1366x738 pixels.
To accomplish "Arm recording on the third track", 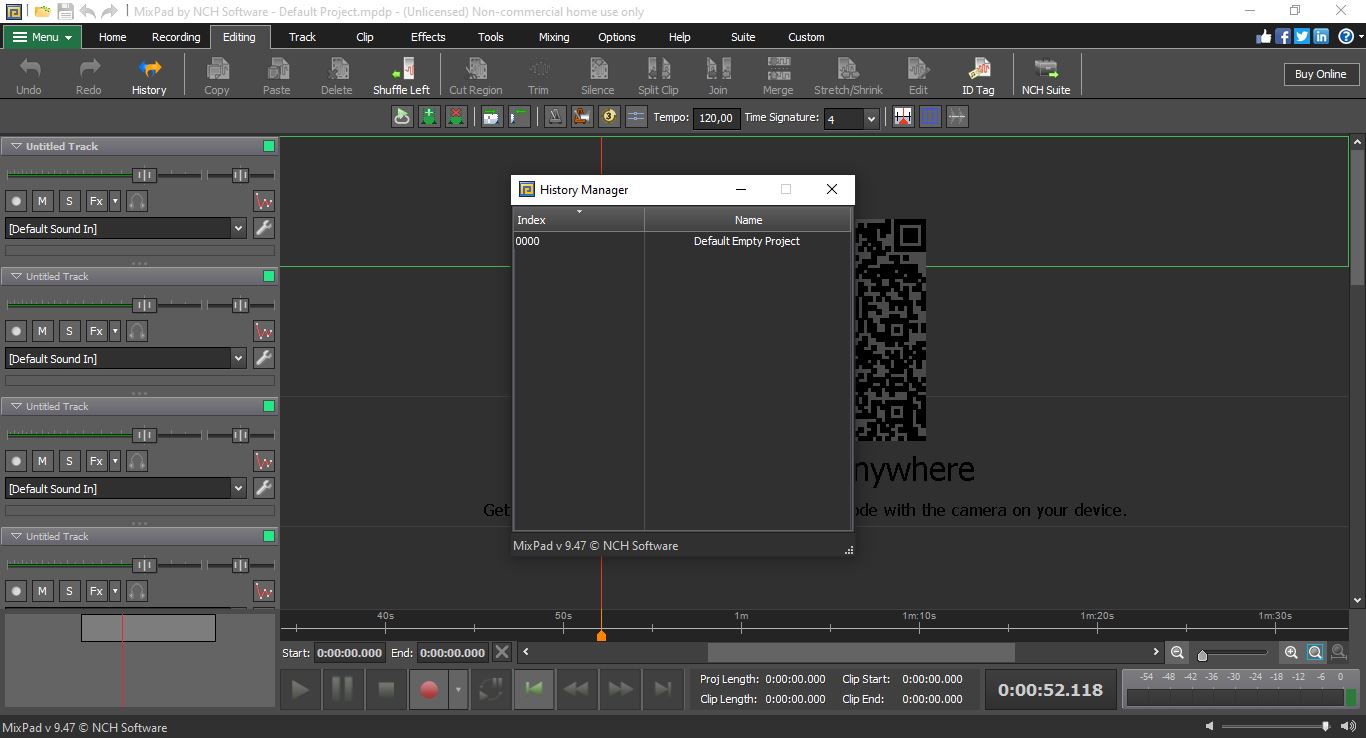I will click(x=16, y=461).
